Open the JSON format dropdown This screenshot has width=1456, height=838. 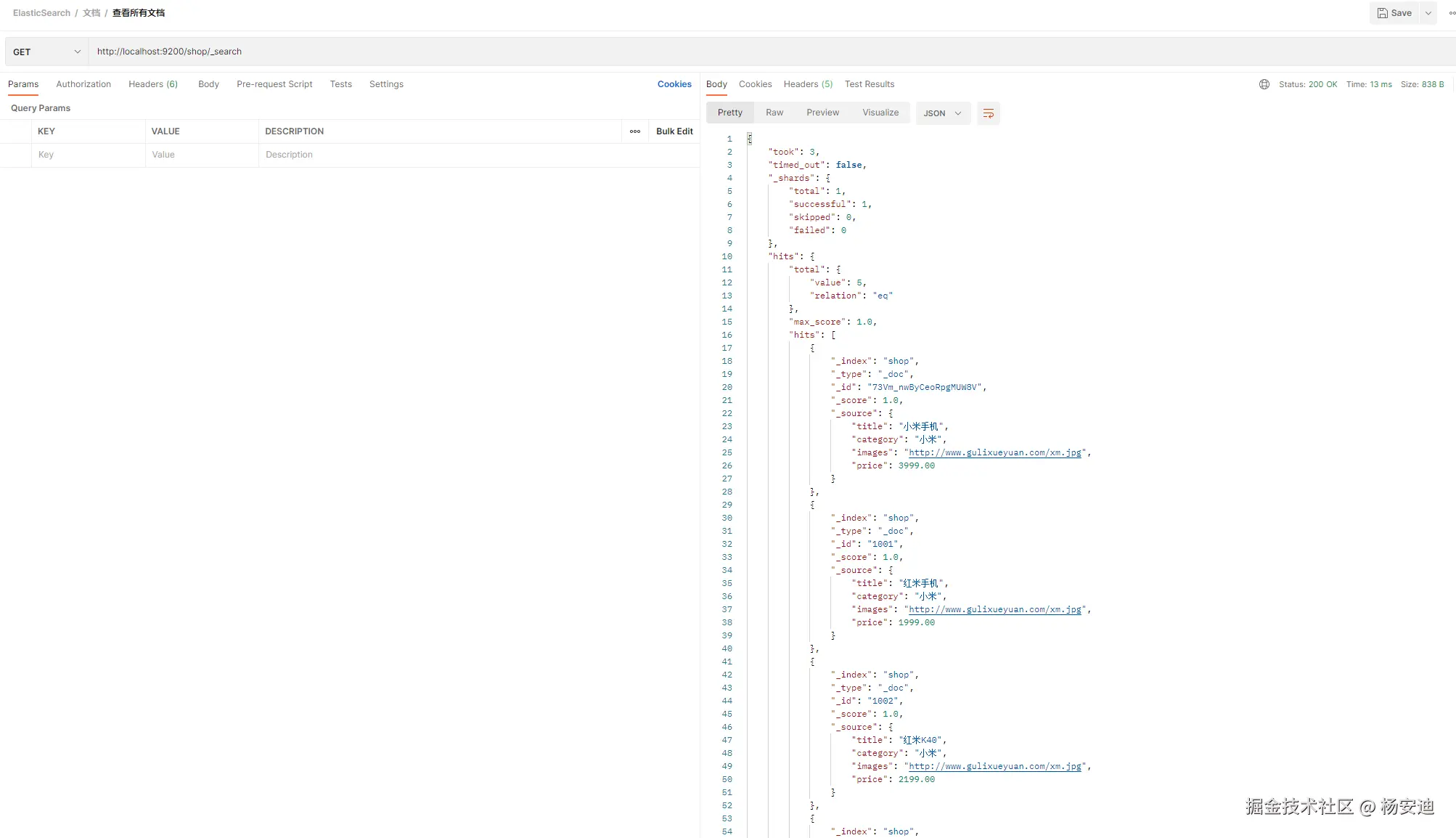click(x=942, y=113)
